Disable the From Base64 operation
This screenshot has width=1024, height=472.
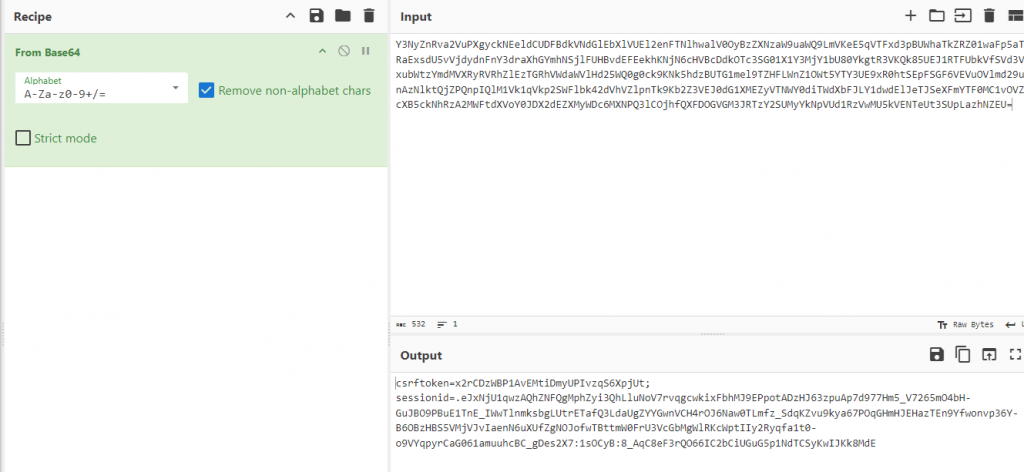[344, 51]
